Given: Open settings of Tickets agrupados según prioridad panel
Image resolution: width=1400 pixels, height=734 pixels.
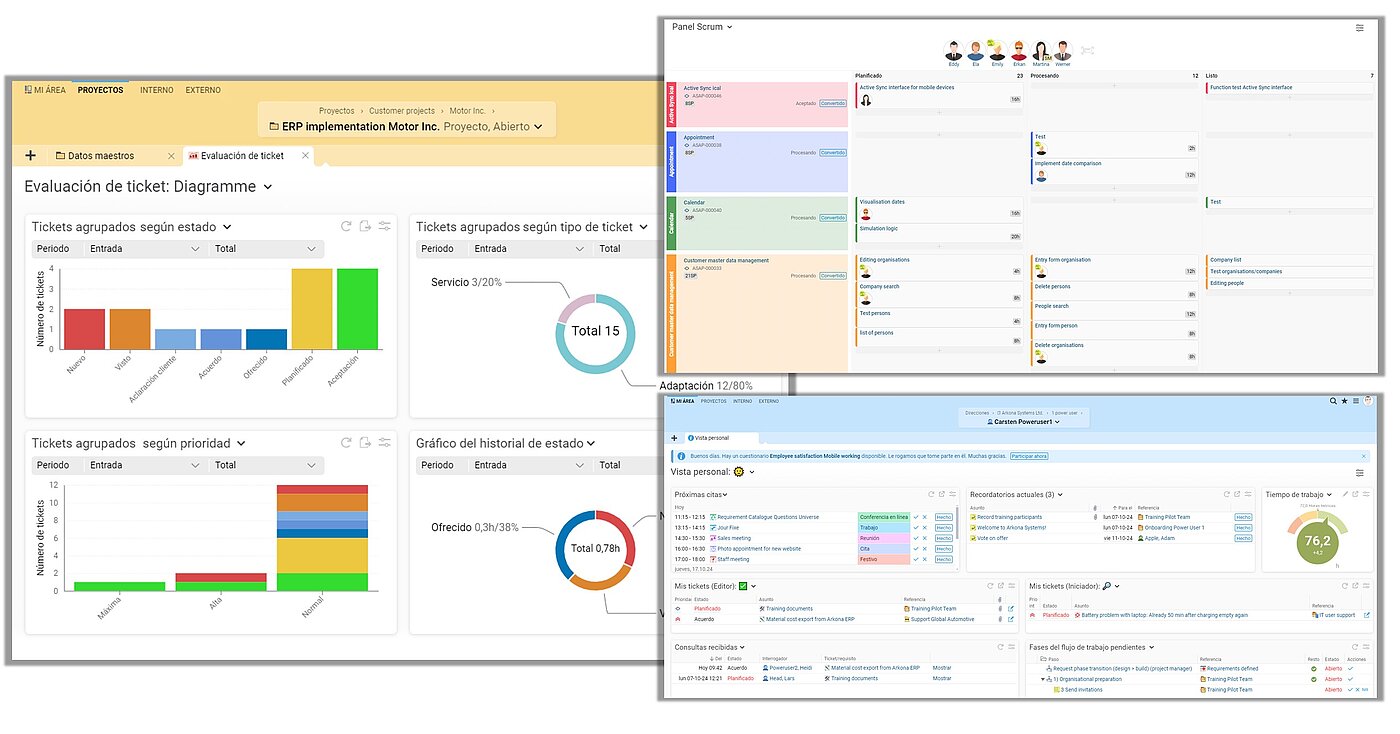Looking at the screenshot, I should (x=384, y=443).
